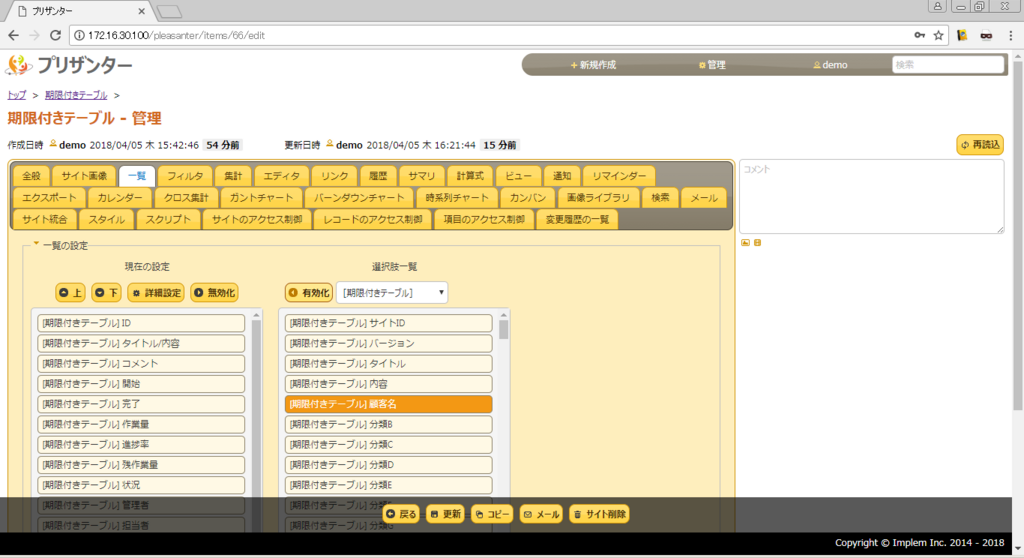Click the 期限付きテーブル breadcrumb link
Viewport: 1024px width, 558px height.
76,95
